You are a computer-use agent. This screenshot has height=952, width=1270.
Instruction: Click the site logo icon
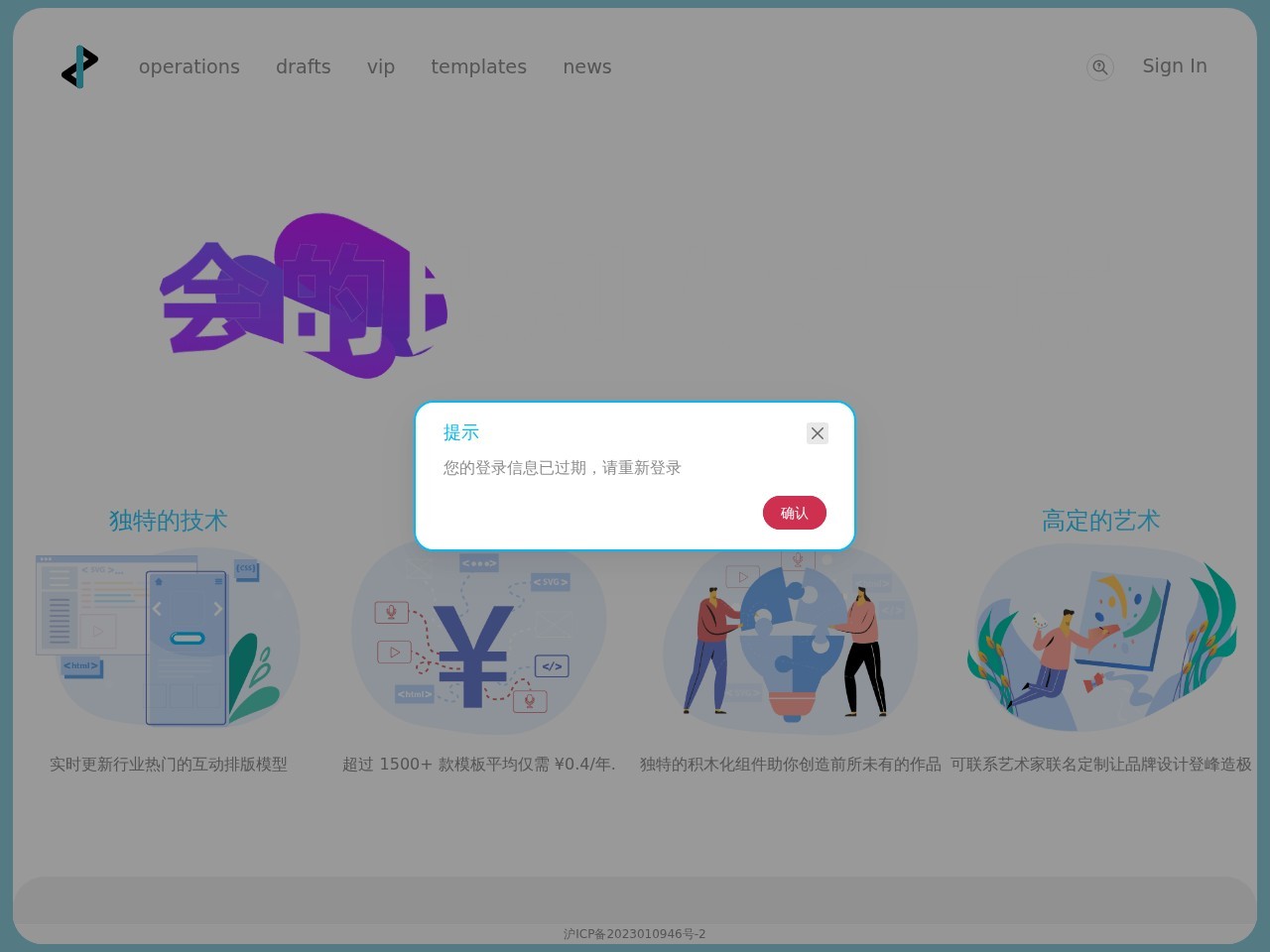79,66
